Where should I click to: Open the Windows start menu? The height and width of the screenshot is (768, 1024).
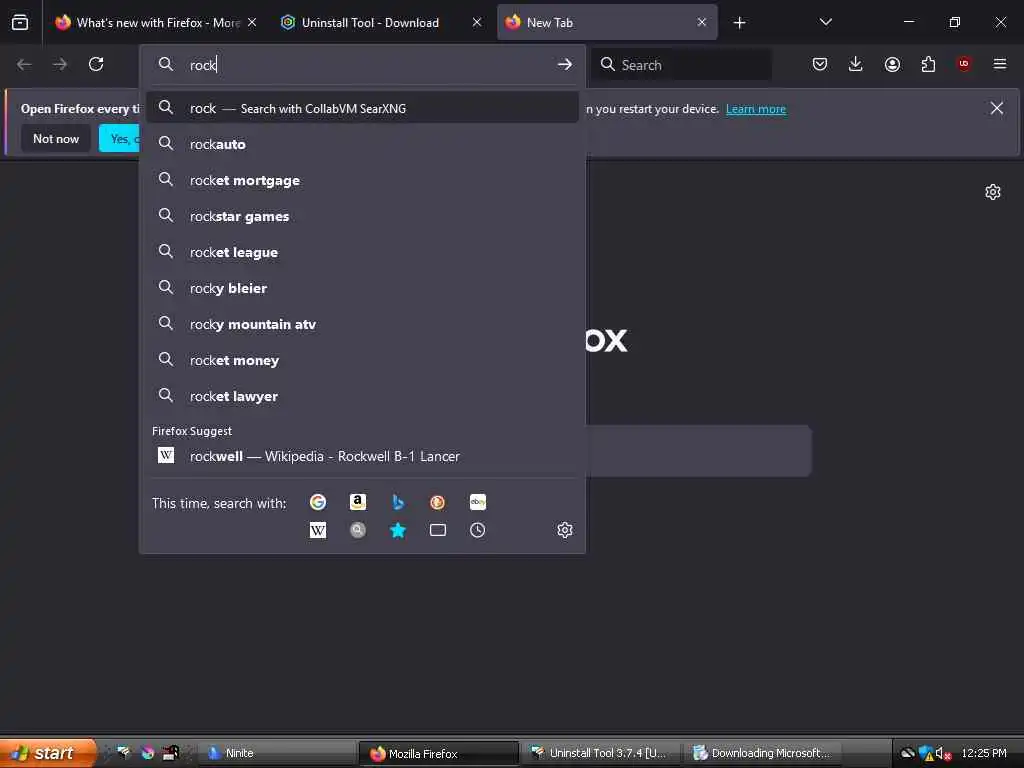coord(48,753)
